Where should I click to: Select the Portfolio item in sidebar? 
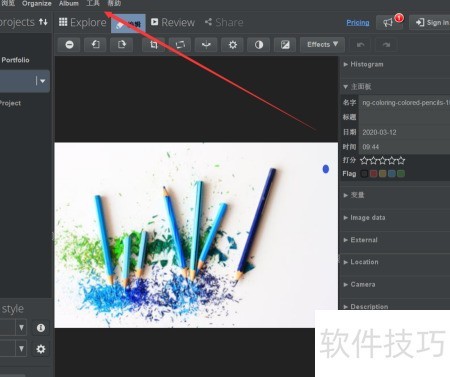pos(15,60)
